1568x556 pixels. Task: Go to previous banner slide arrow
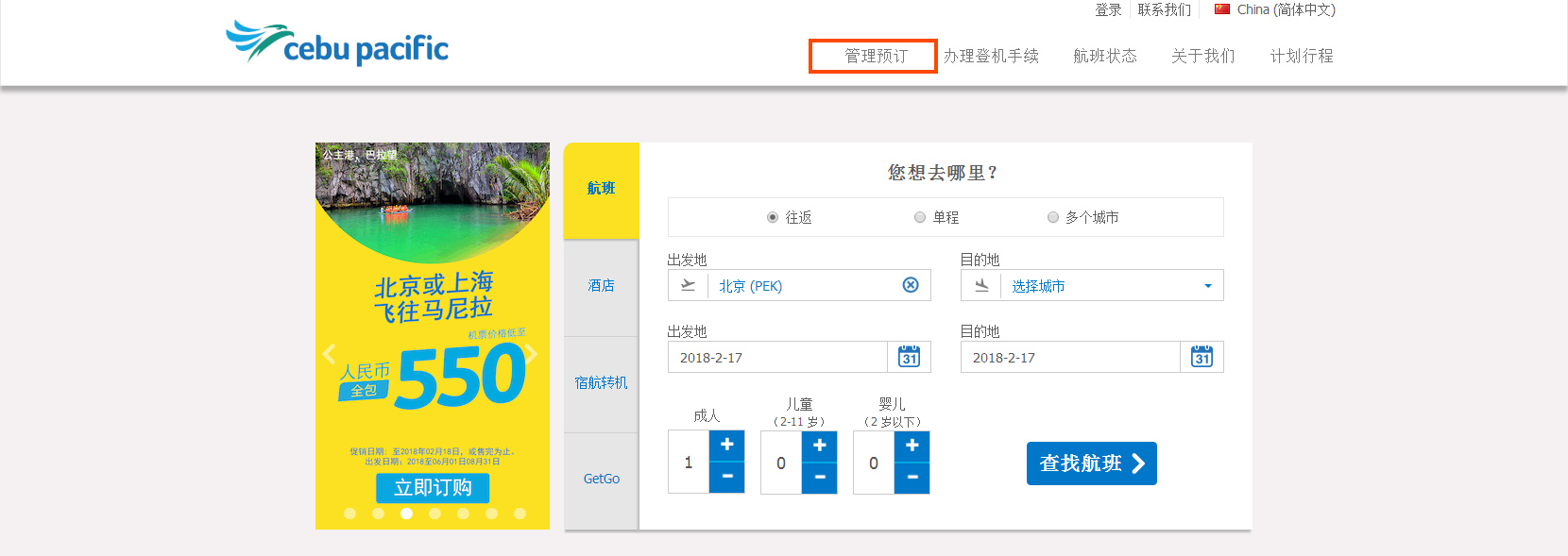tap(329, 354)
